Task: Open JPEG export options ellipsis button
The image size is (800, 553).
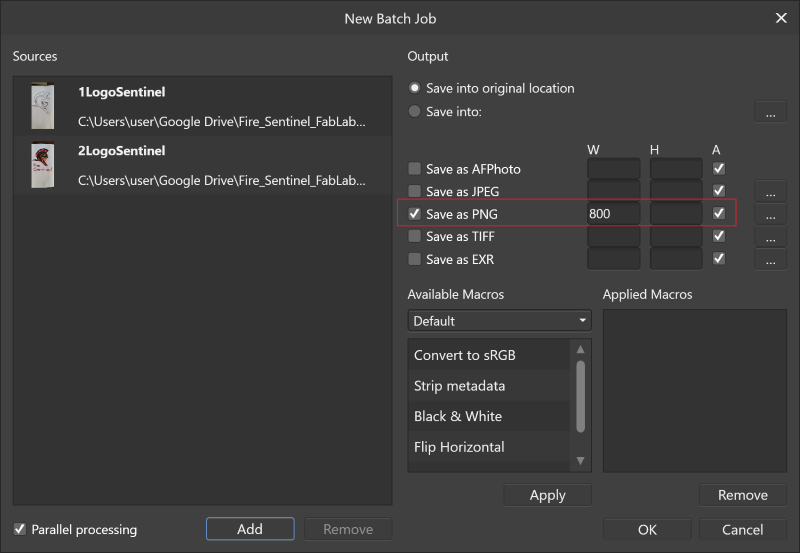Action: (x=769, y=191)
